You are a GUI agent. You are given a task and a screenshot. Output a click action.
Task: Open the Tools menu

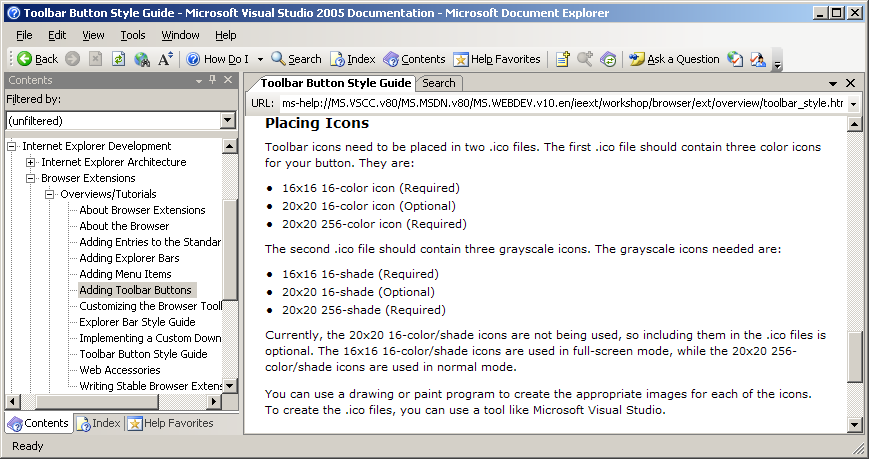[133, 35]
